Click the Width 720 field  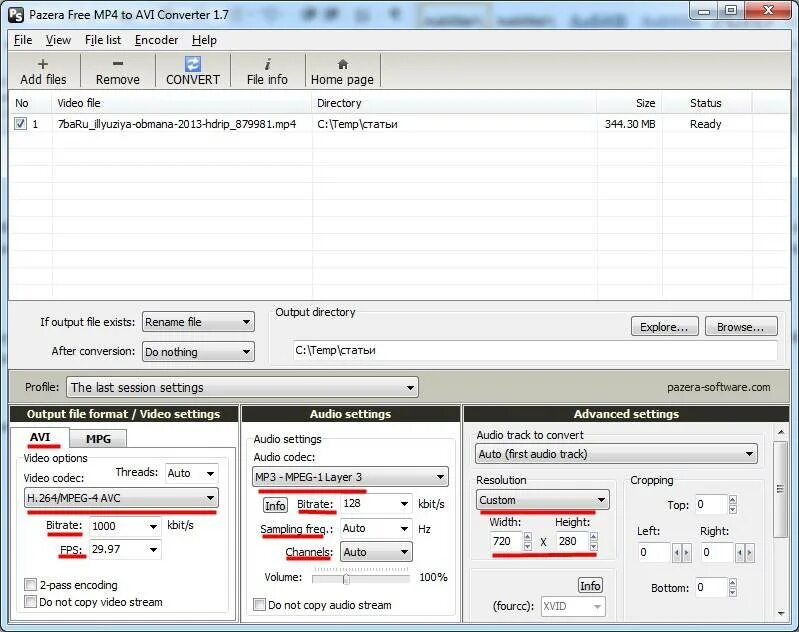tap(507, 541)
